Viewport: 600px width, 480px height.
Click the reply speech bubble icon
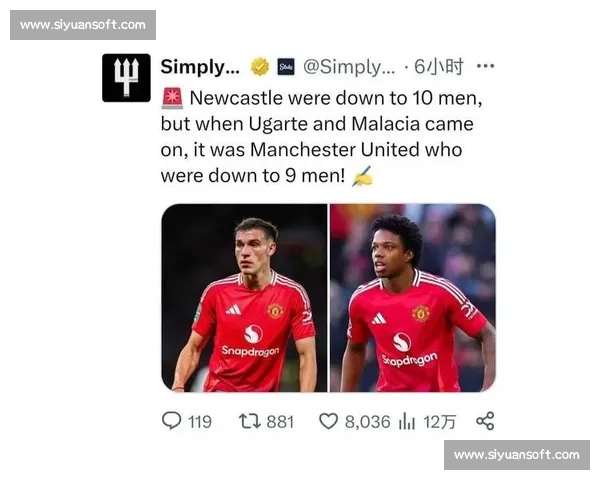click(171, 421)
